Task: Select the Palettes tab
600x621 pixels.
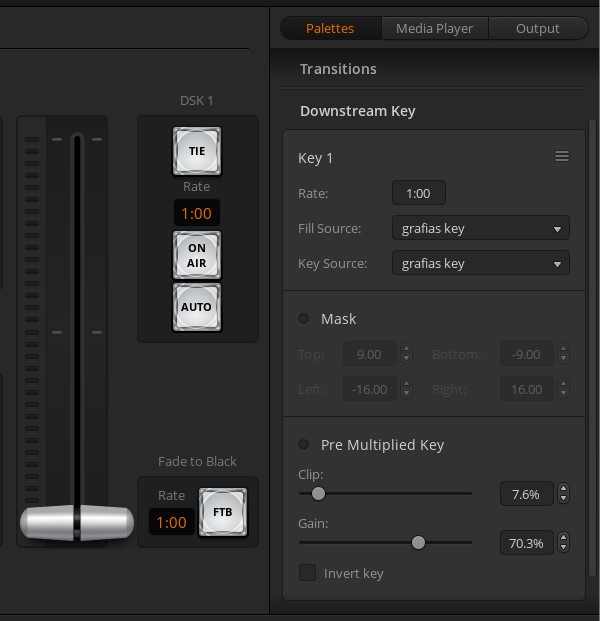Action: [x=330, y=28]
